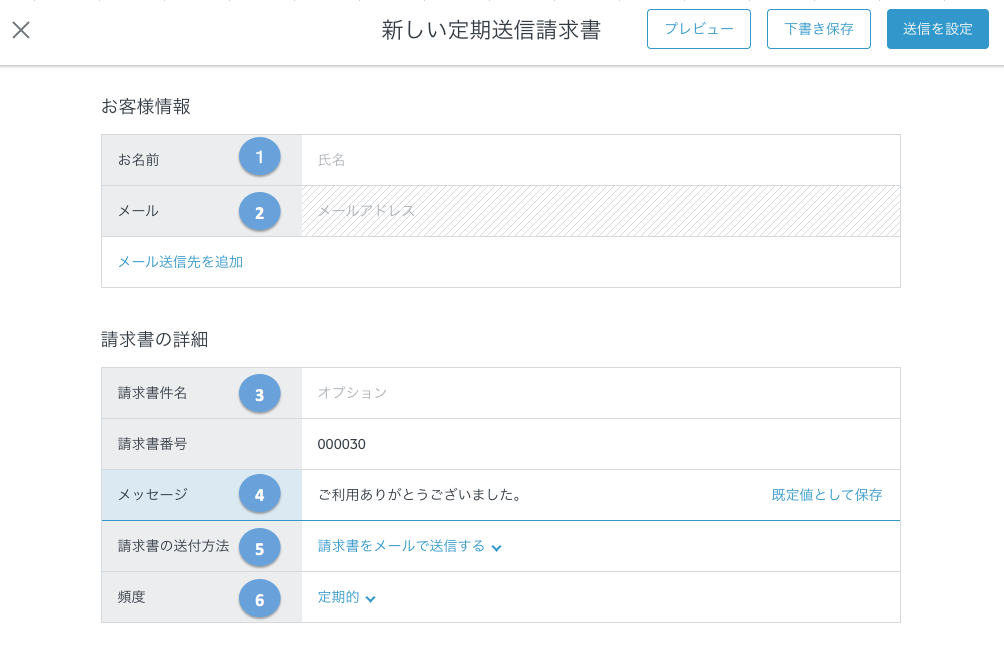Click the メール label
The width and height of the screenshot is (1004, 657).
[x=138, y=211]
